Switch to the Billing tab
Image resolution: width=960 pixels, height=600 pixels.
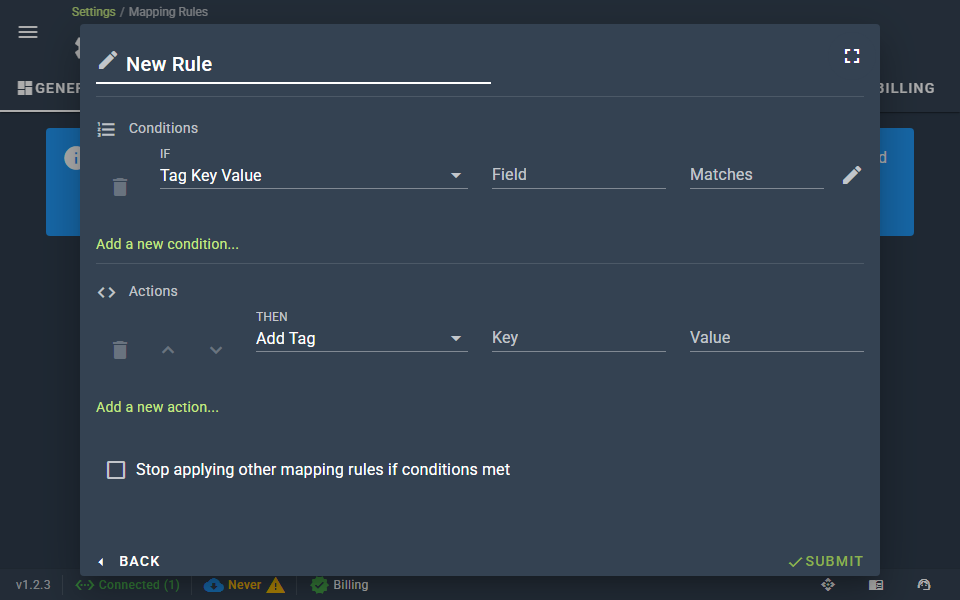[x=907, y=88]
